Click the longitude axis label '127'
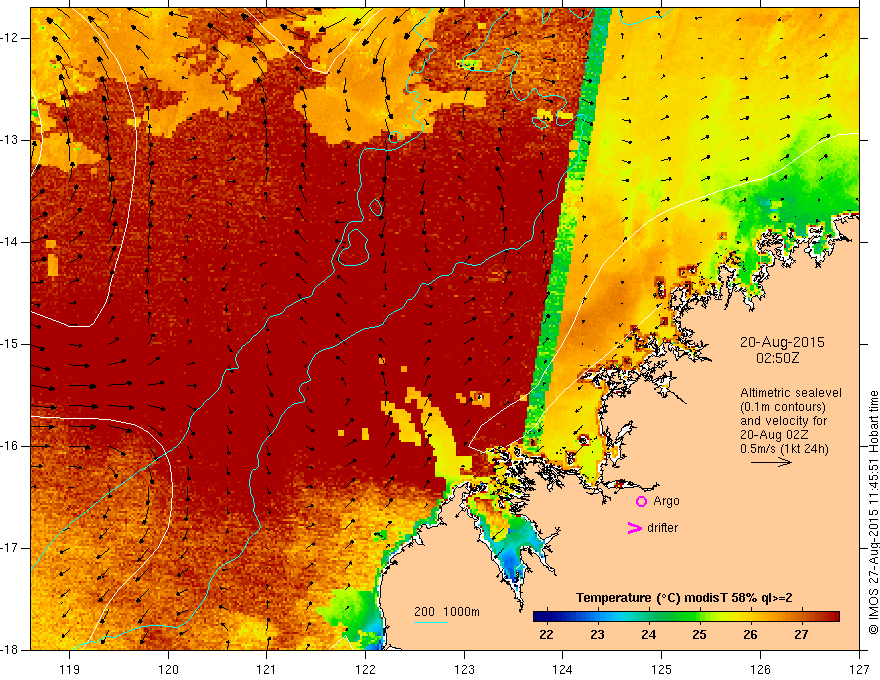880x680 pixels. coord(860,669)
